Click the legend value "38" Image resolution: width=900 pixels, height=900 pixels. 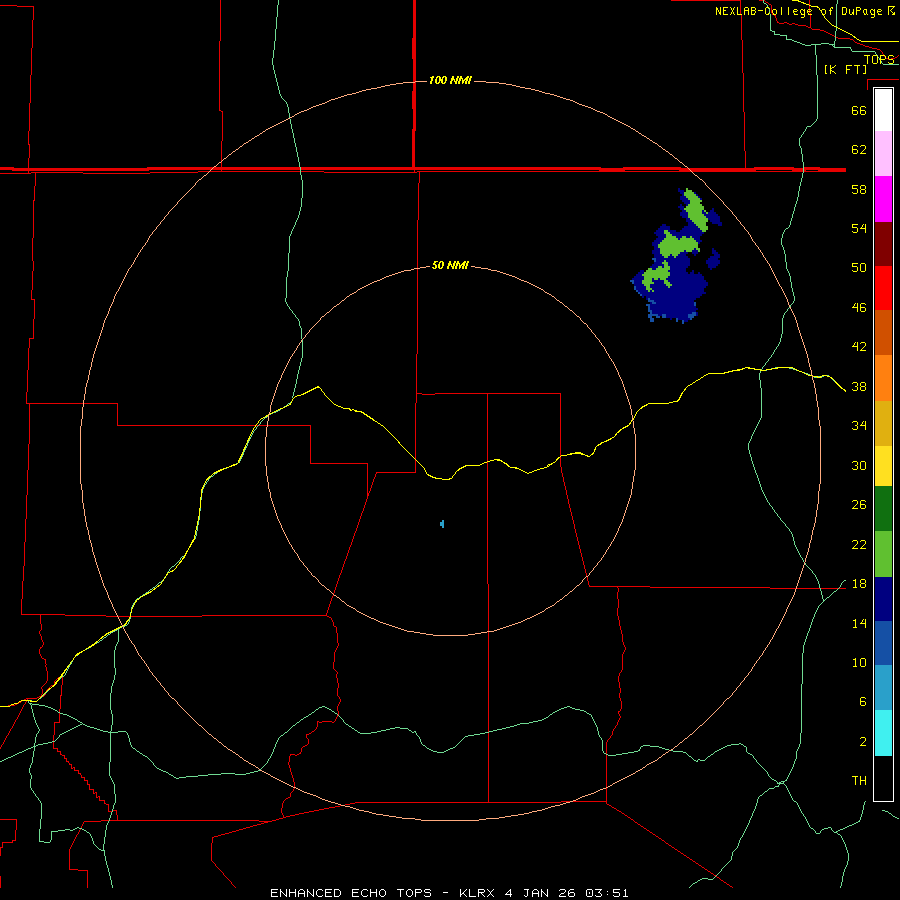click(x=859, y=386)
